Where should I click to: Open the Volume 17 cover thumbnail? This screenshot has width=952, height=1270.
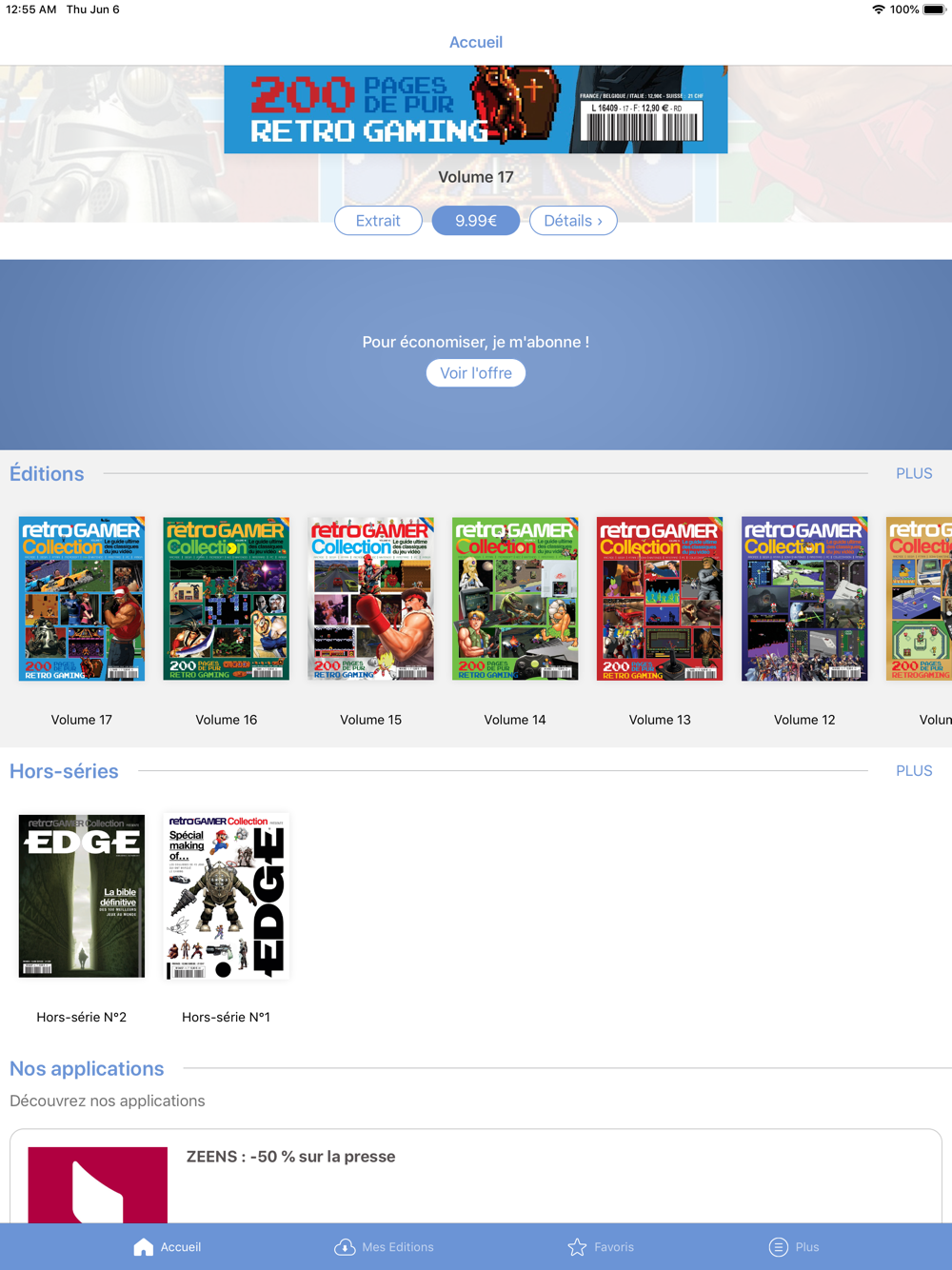[82, 599]
